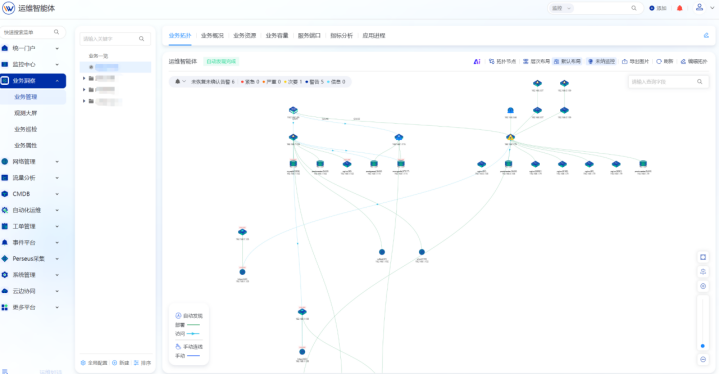Click 全局配置 at tree panel bottom
This screenshot has height=374, width=720.
coord(94,363)
